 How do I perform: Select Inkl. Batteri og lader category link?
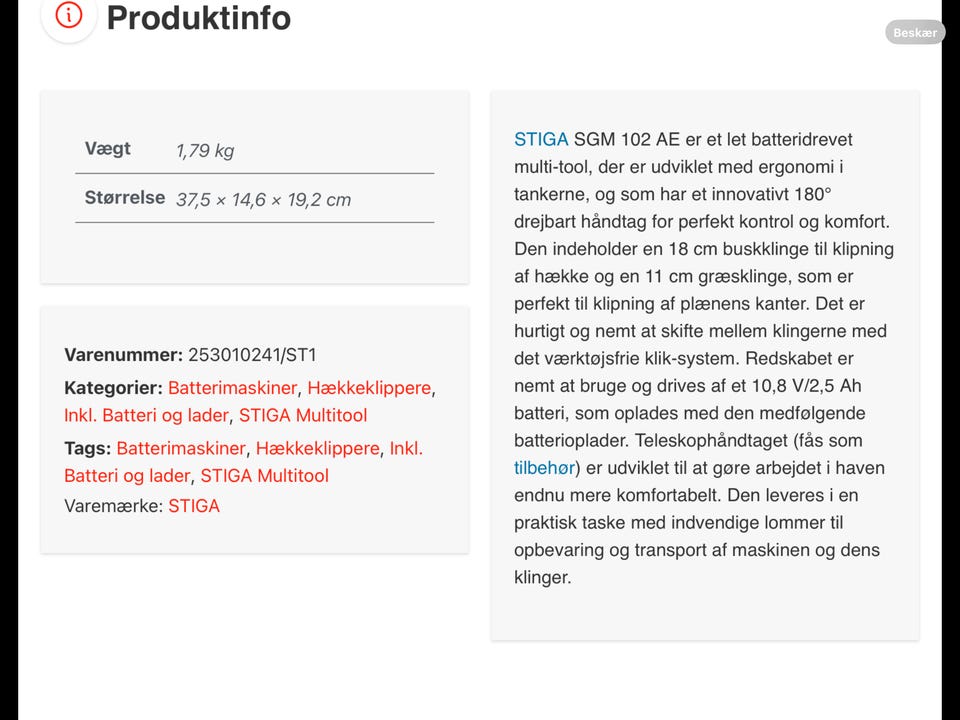point(146,415)
